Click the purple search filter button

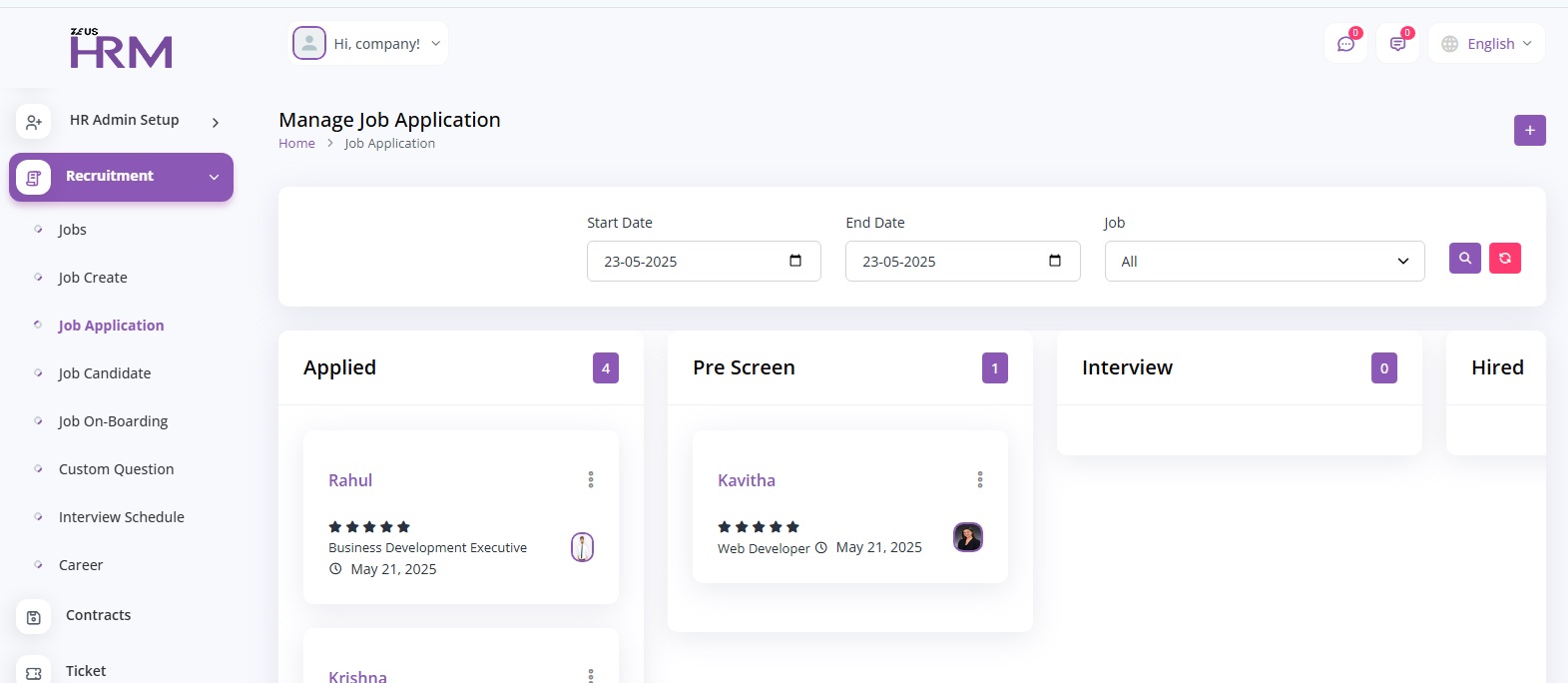click(1464, 259)
